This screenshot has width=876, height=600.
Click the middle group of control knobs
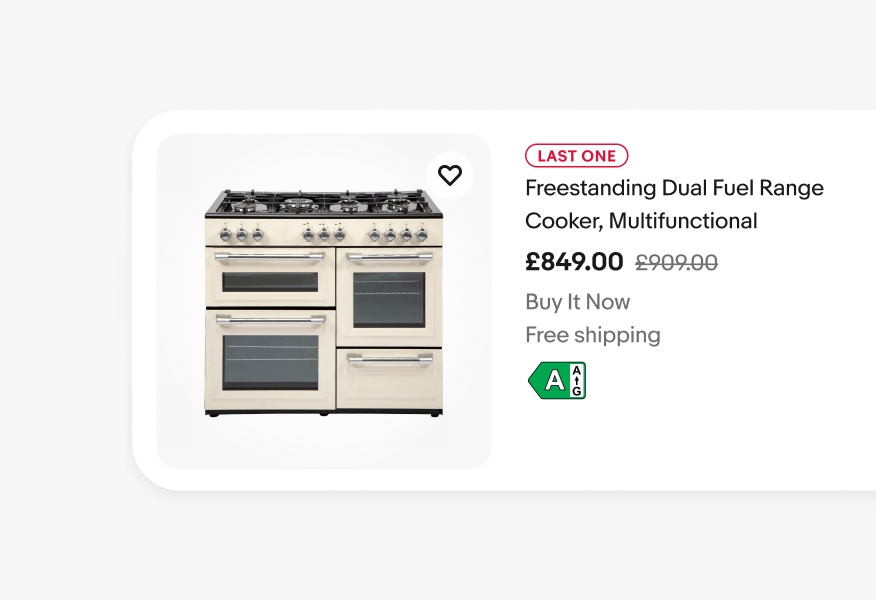point(324,233)
